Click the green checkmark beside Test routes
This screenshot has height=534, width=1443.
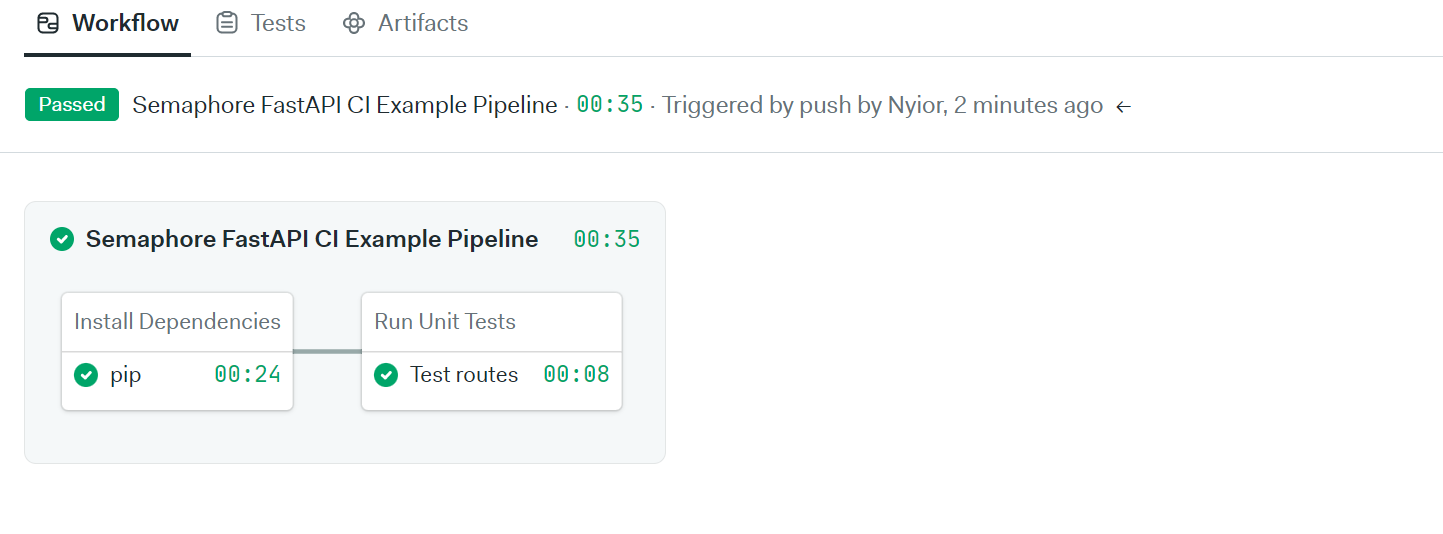[x=386, y=375]
